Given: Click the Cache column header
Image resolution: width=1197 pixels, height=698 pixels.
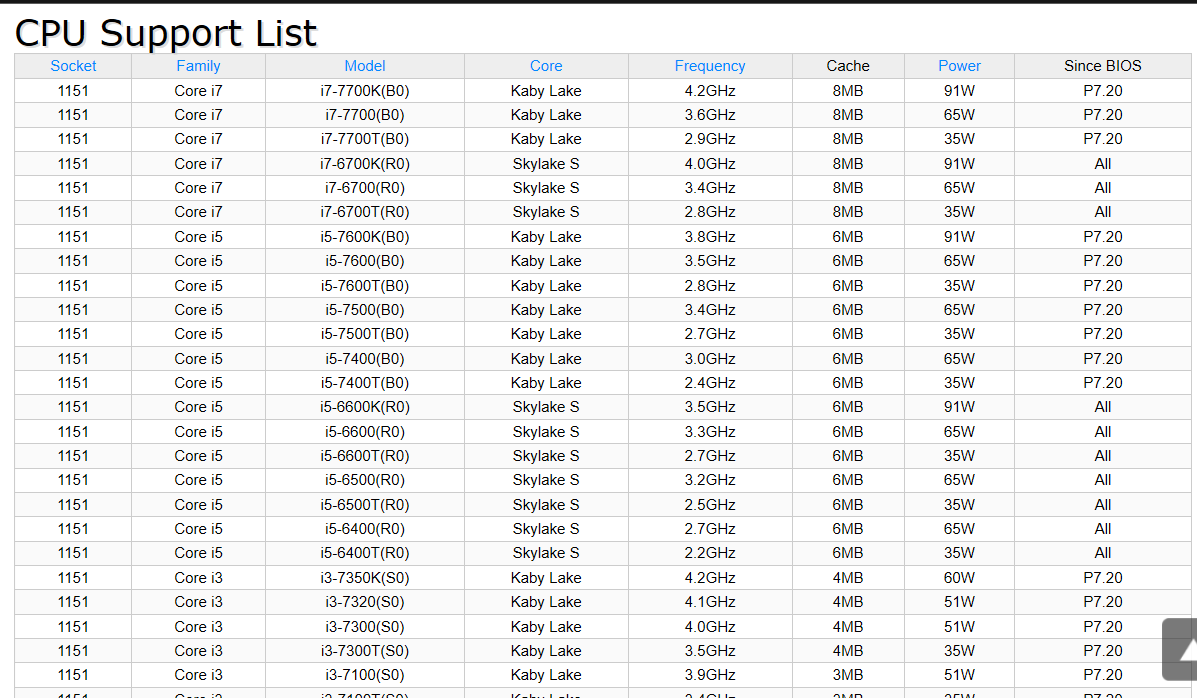Looking at the screenshot, I should tap(848, 66).
